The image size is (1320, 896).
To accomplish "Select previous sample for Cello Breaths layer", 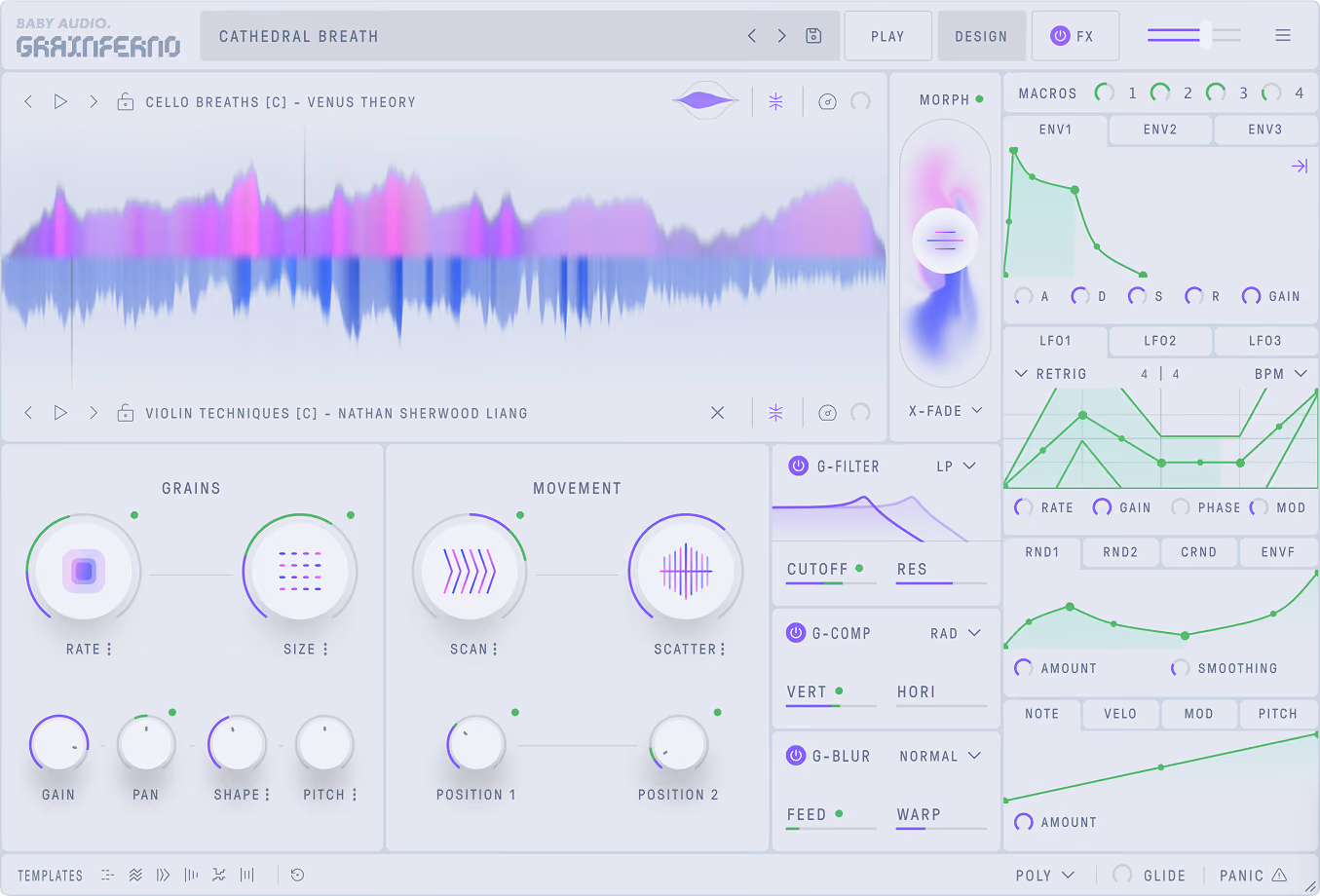I will [x=28, y=101].
